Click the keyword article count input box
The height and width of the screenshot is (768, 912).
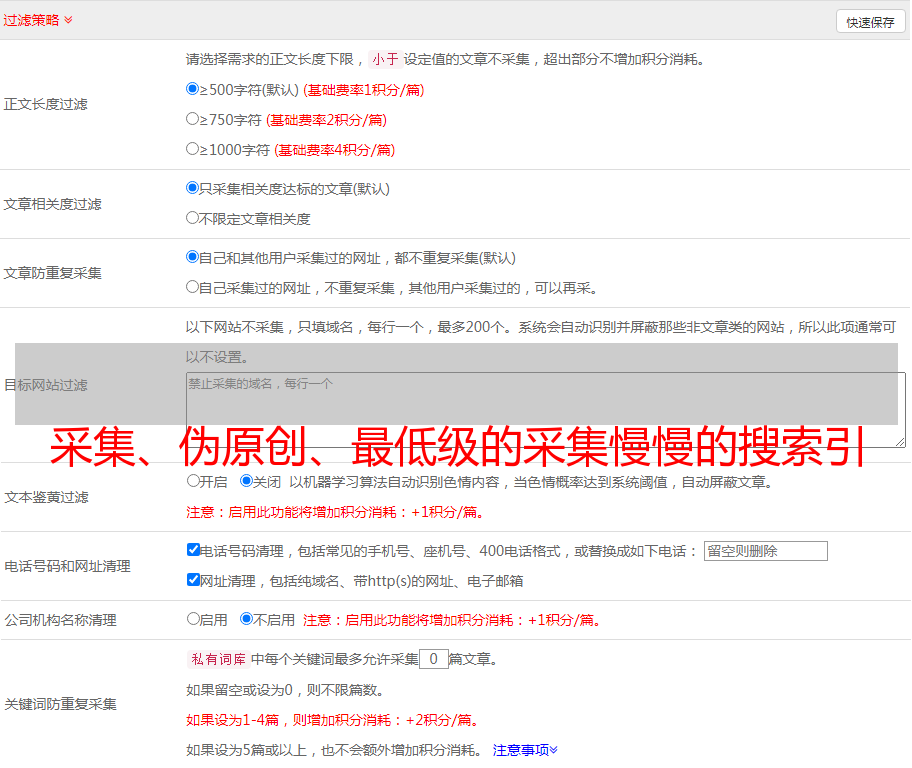coord(433,659)
